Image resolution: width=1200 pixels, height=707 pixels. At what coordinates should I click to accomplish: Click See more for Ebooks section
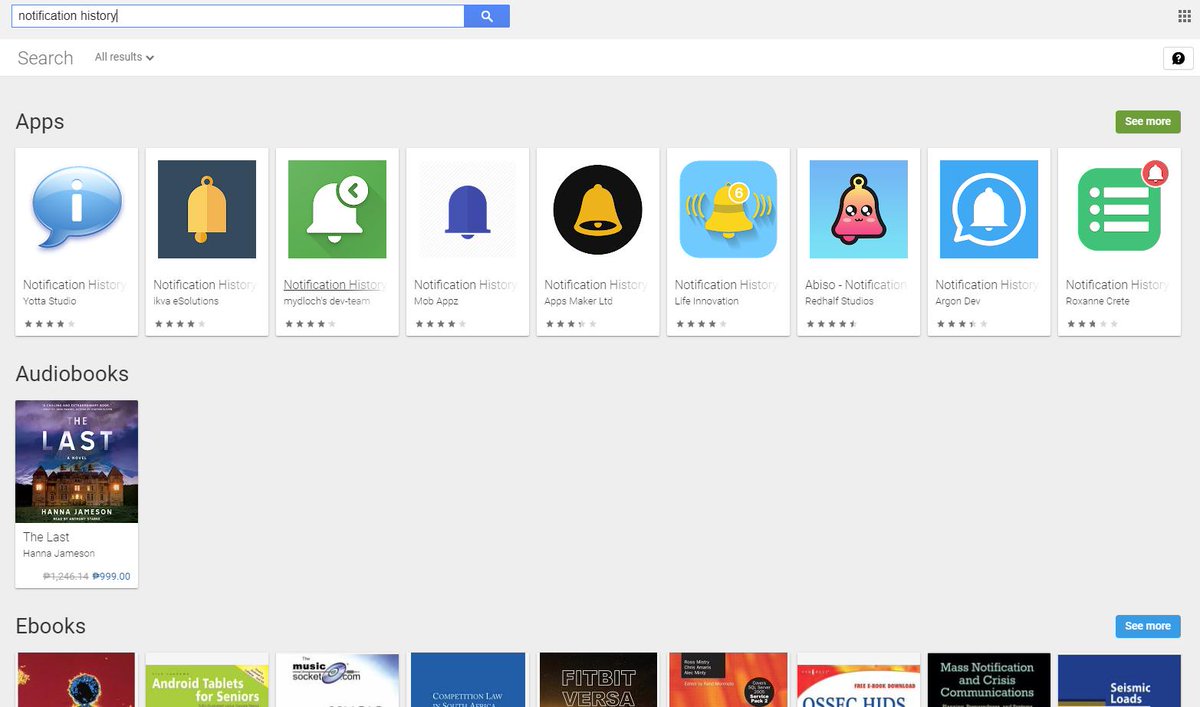click(x=1148, y=626)
